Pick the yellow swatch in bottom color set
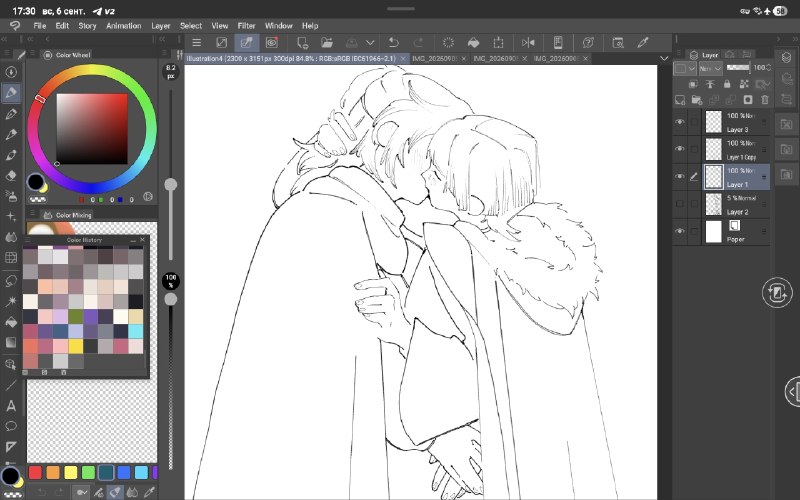This screenshot has width=800, height=500. click(x=70, y=472)
